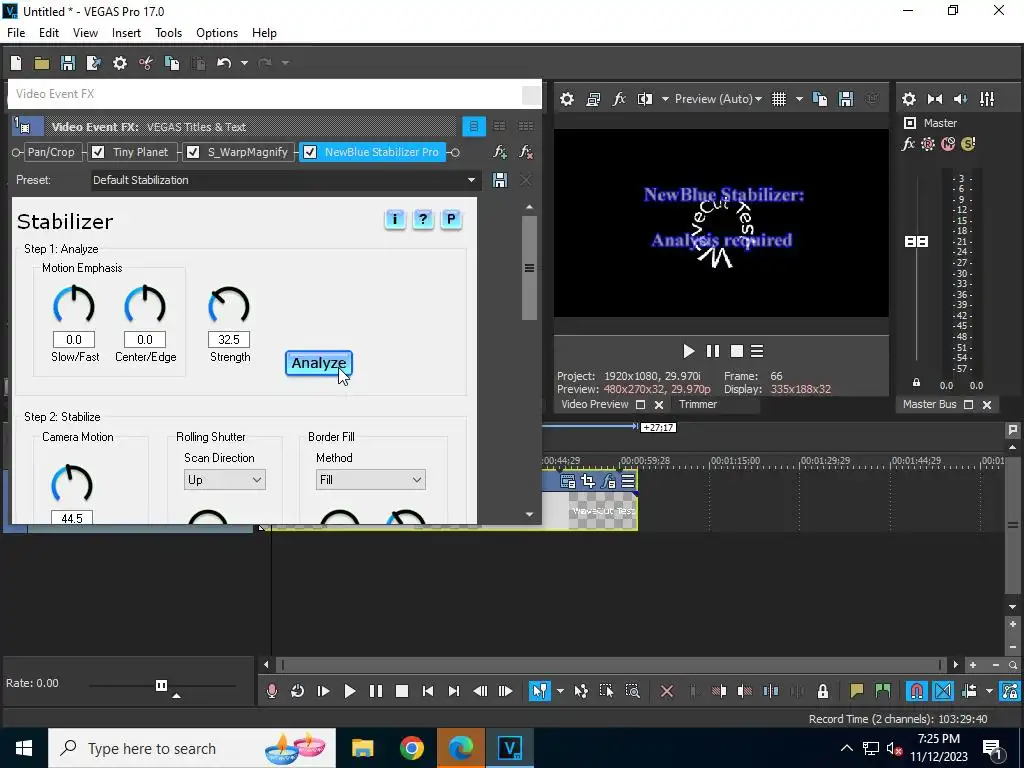Screen dimensions: 1024x768
Task: Open Stabilizer info 'i' button
Action: (x=394, y=219)
